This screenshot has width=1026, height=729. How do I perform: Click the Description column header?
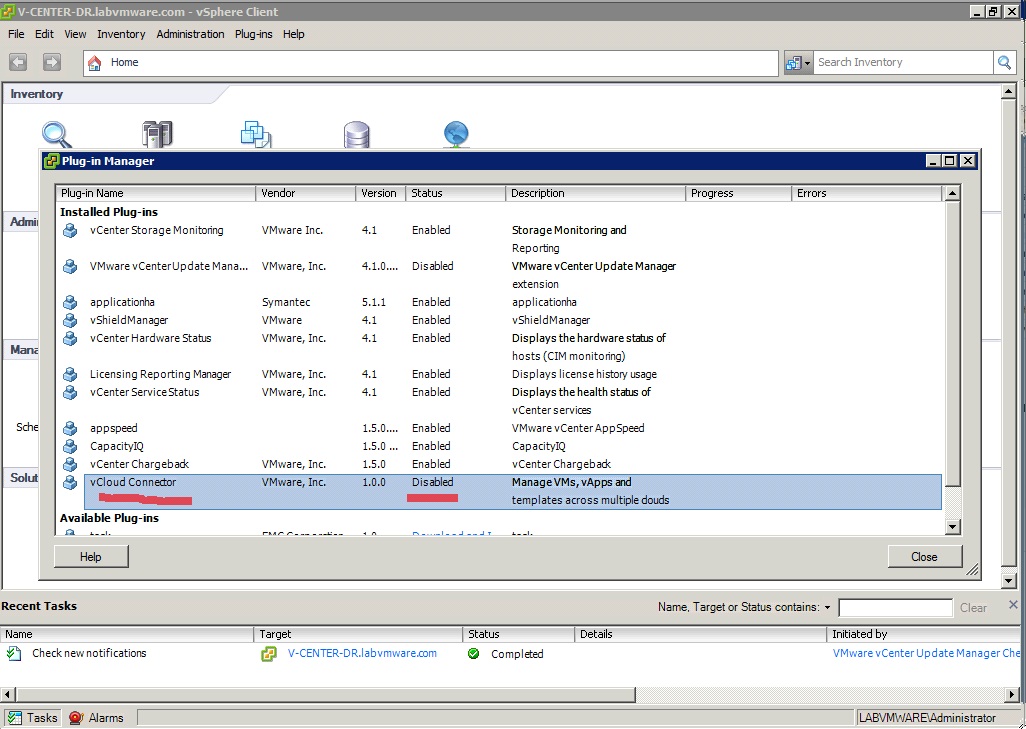click(595, 193)
